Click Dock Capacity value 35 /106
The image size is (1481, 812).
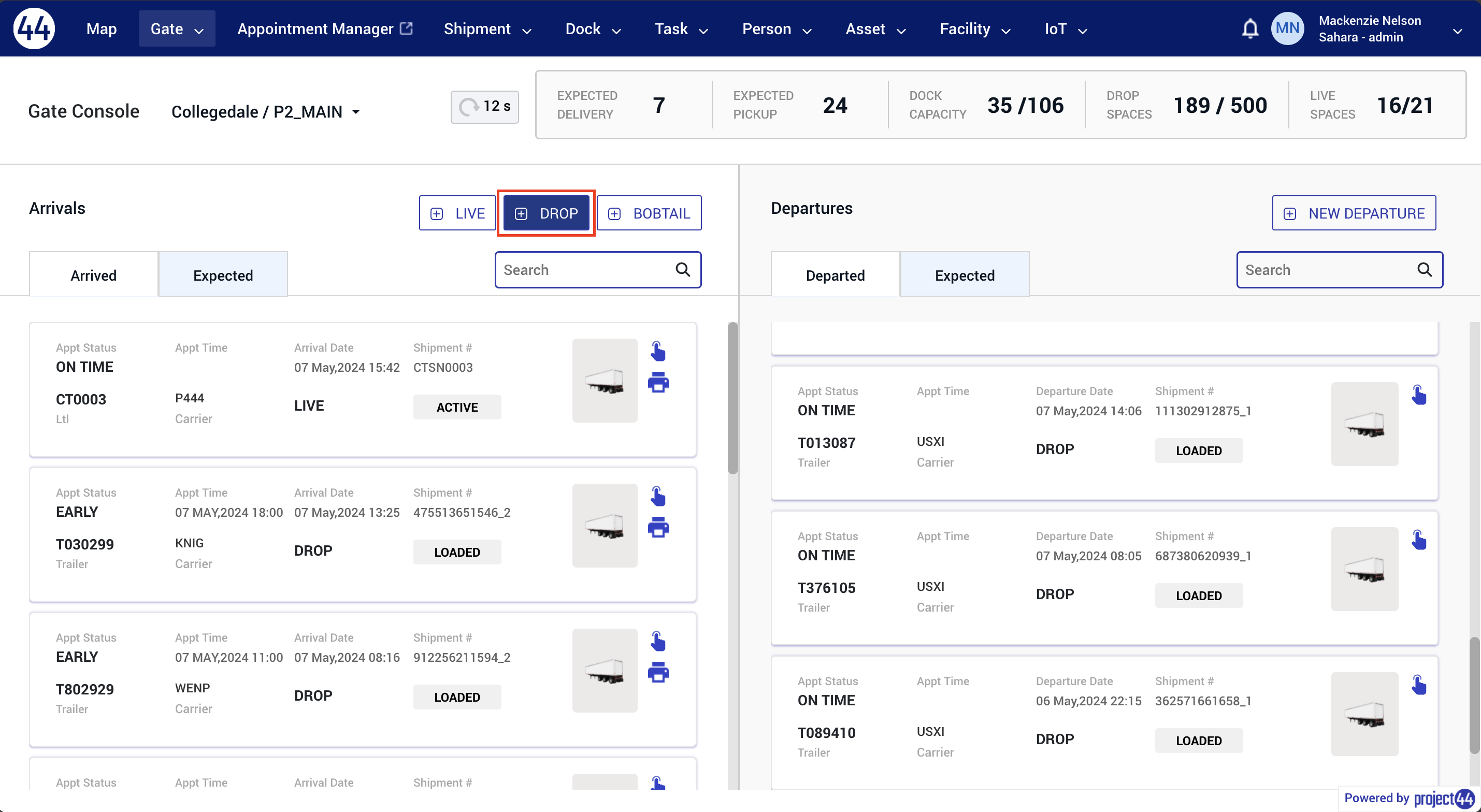[1025, 105]
